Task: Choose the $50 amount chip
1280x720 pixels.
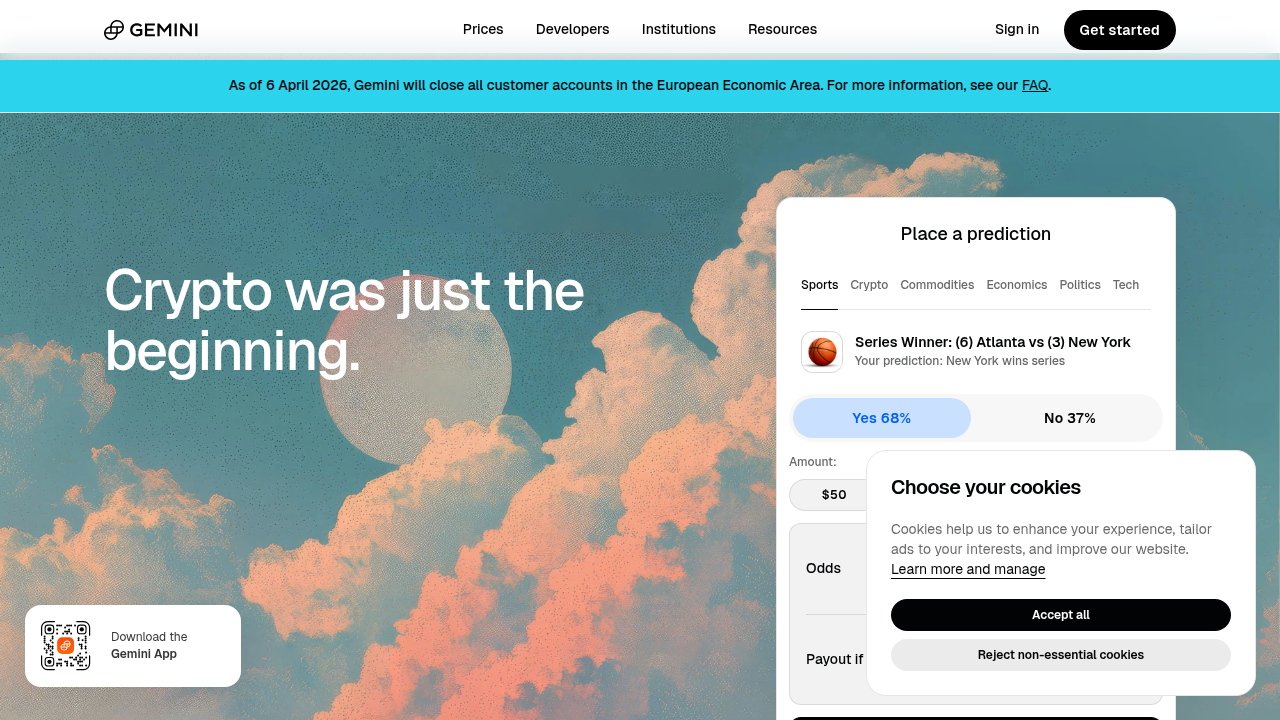Action: coord(834,495)
